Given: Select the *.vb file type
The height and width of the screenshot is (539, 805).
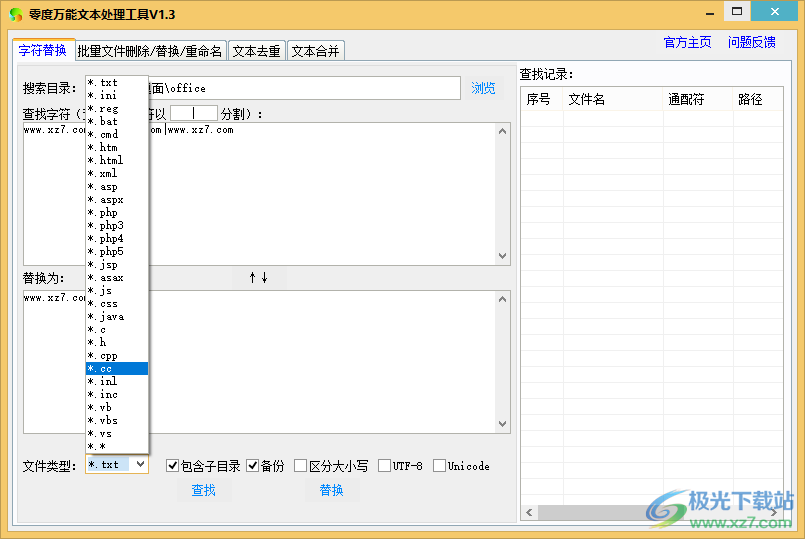Looking at the screenshot, I should tap(117, 408).
